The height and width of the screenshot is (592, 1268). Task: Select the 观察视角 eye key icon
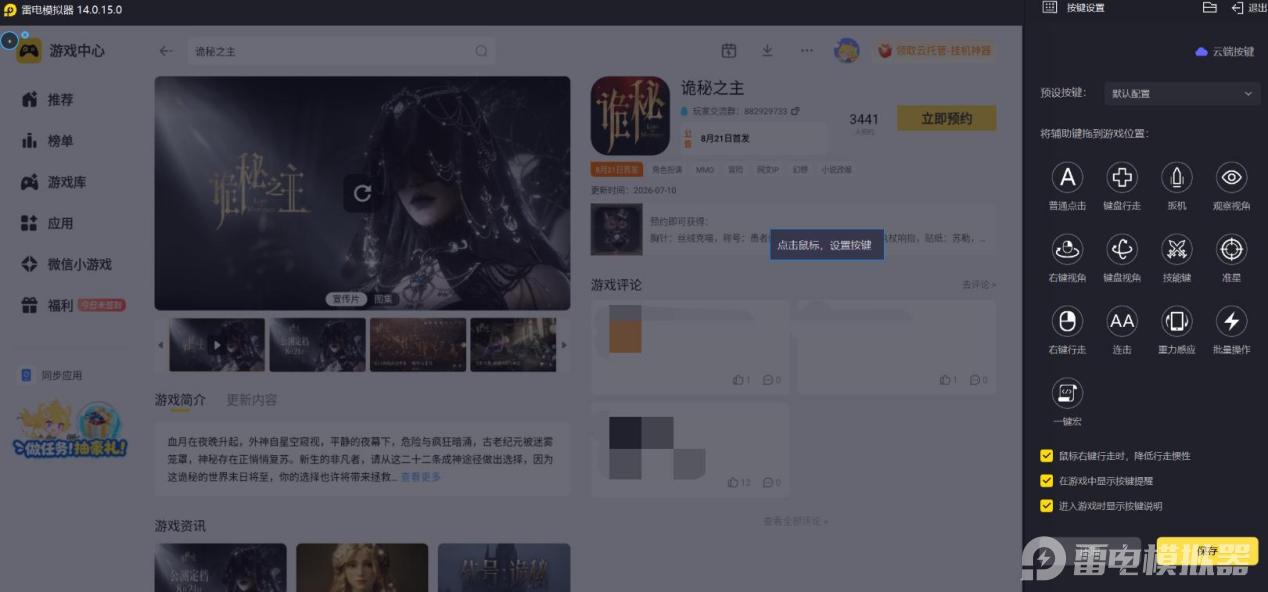[1231, 178]
